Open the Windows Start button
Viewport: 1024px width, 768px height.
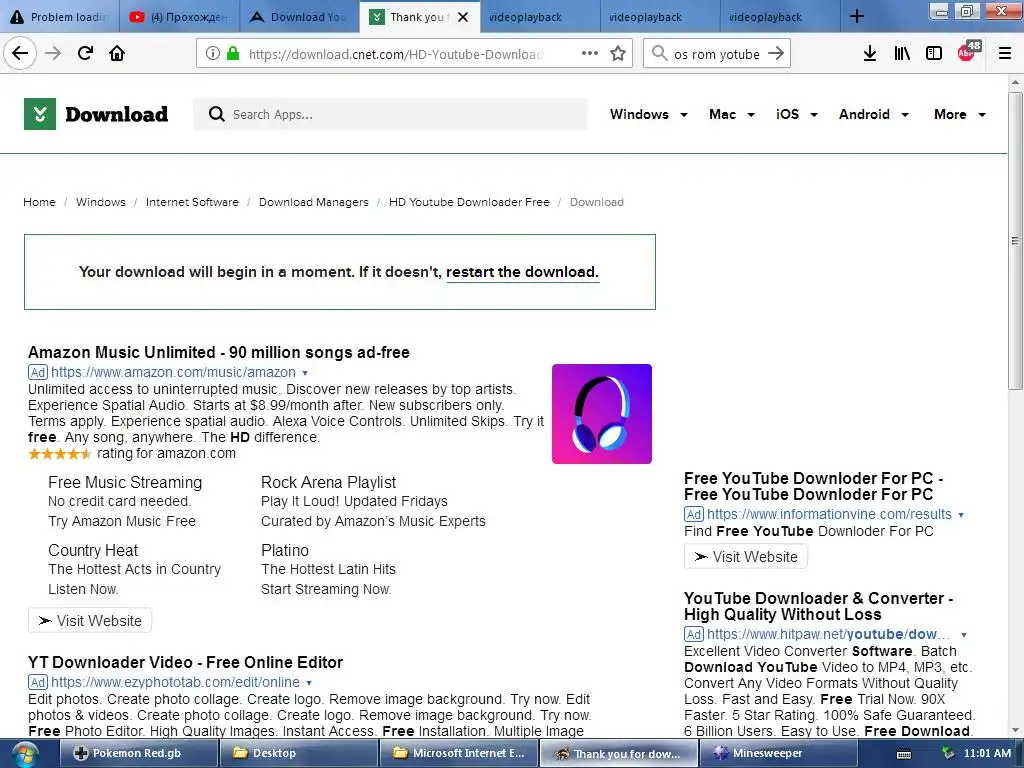pyautogui.click(x=23, y=754)
